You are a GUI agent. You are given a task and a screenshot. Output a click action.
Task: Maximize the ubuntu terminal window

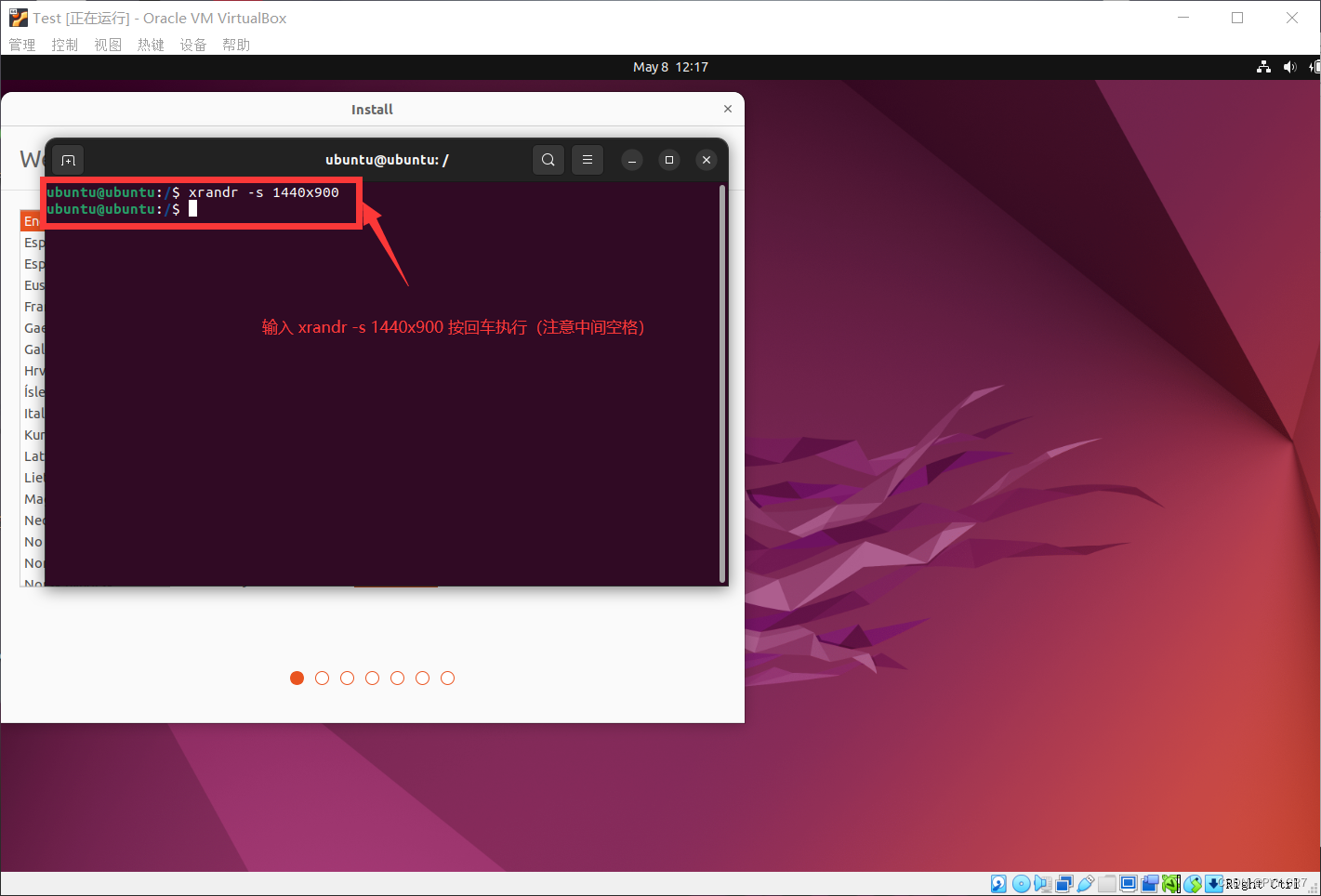(x=669, y=160)
